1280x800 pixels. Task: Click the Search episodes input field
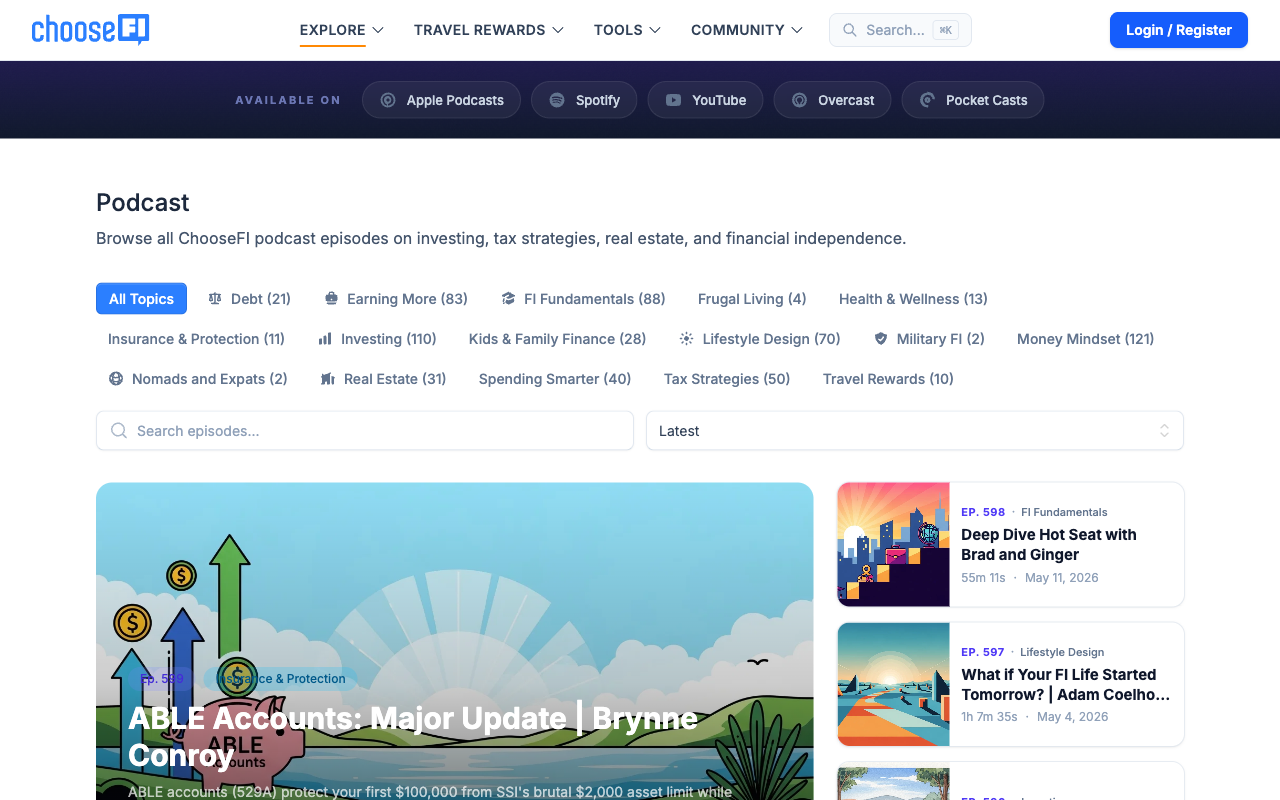click(x=365, y=431)
